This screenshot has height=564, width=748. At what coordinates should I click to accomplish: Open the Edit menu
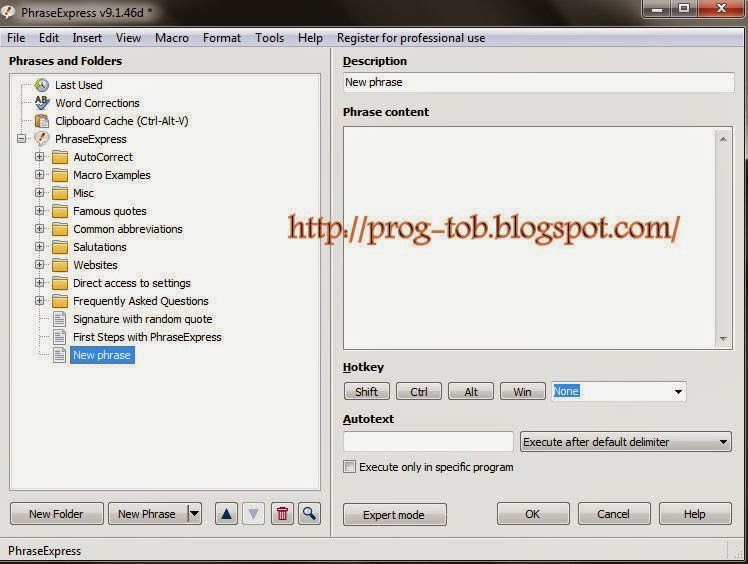point(49,38)
